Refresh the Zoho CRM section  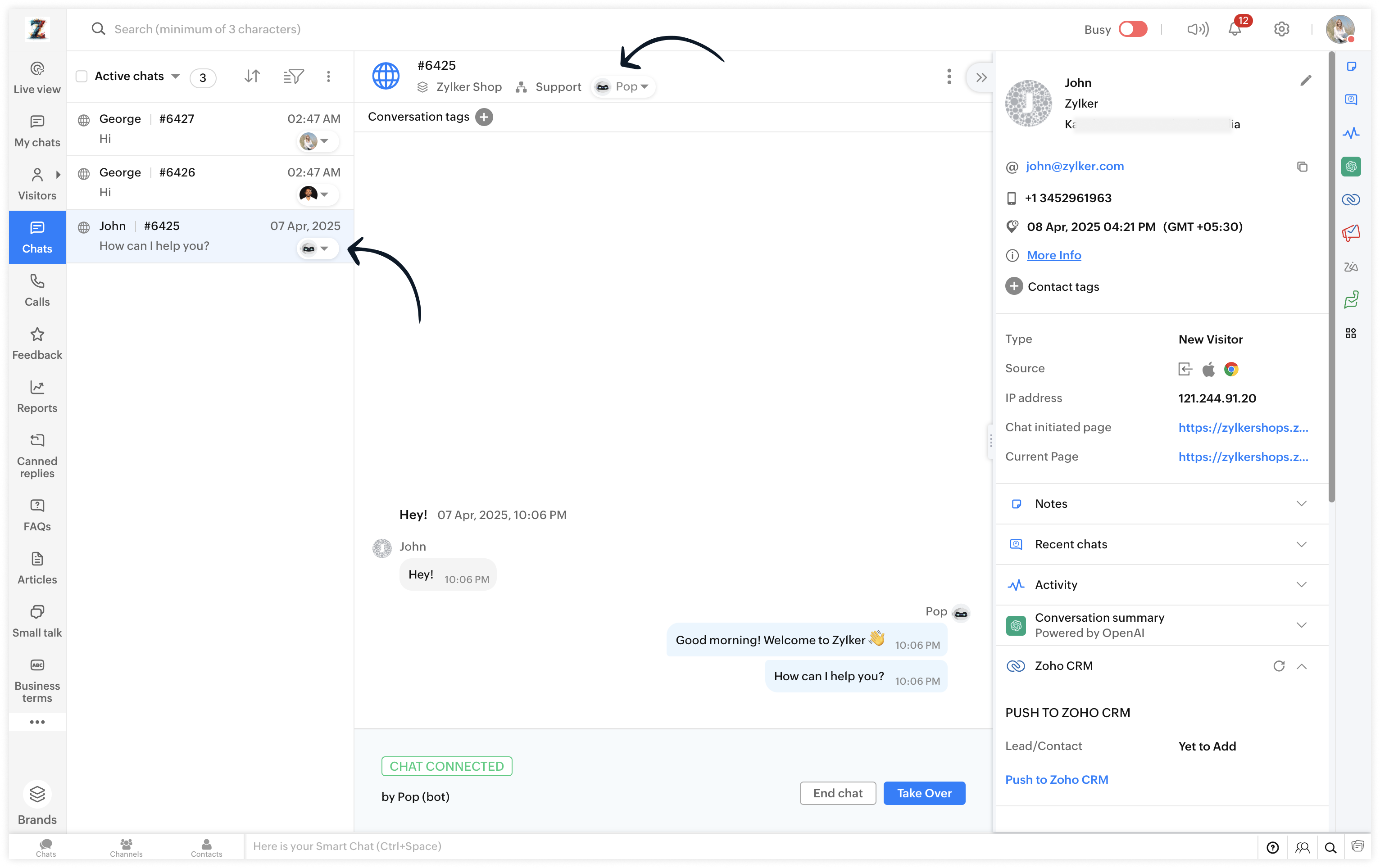1279,666
